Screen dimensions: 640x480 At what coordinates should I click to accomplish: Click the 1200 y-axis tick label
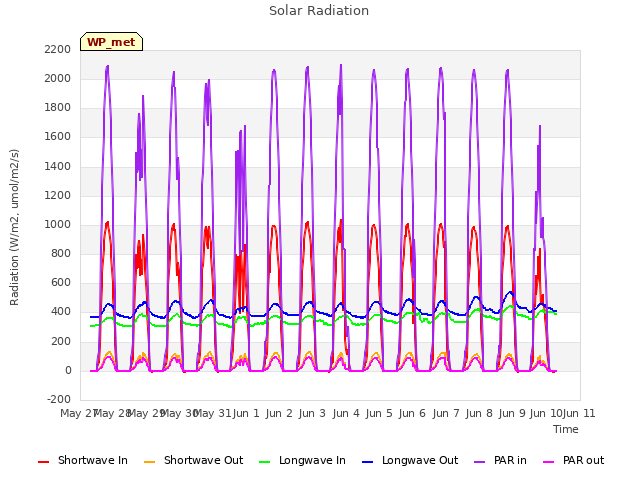pyautogui.click(x=58, y=196)
